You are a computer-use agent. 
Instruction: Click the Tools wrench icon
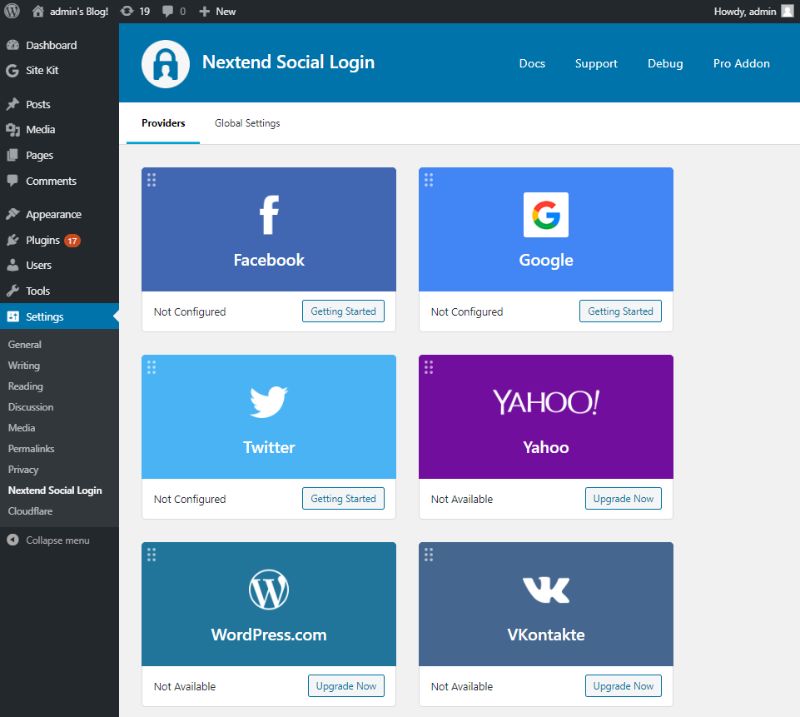point(13,290)
